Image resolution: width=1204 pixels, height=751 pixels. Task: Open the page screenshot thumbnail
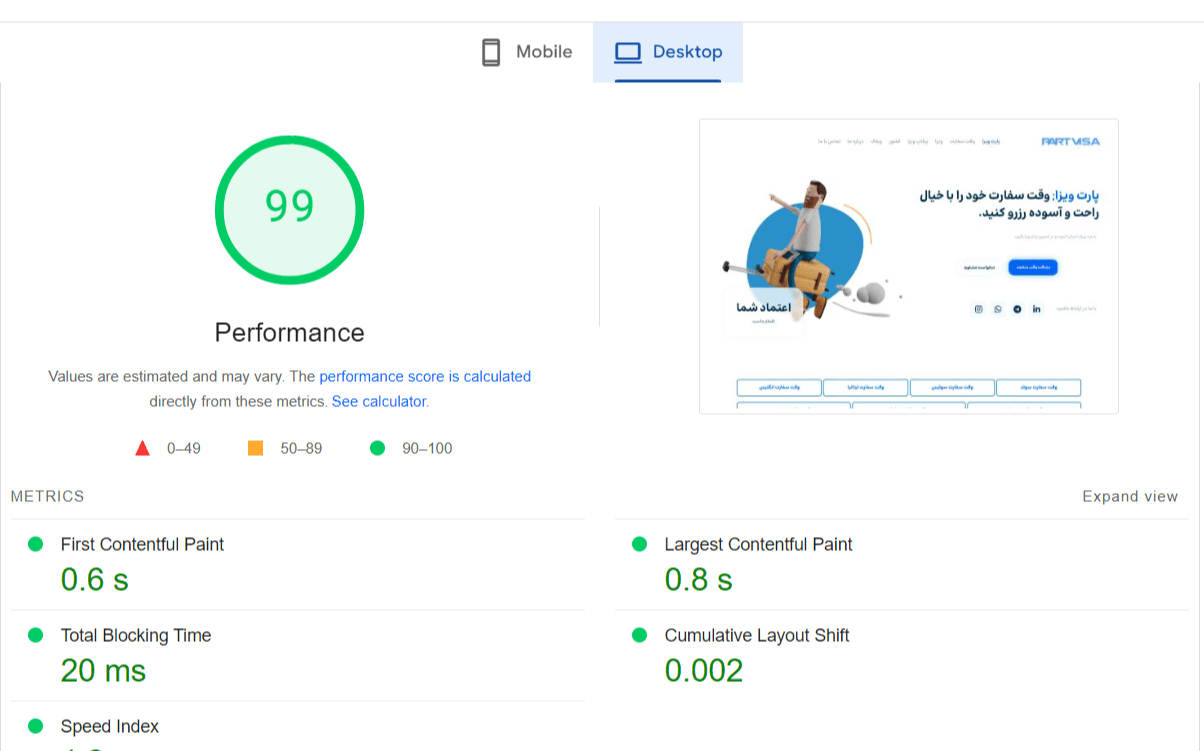909,266
